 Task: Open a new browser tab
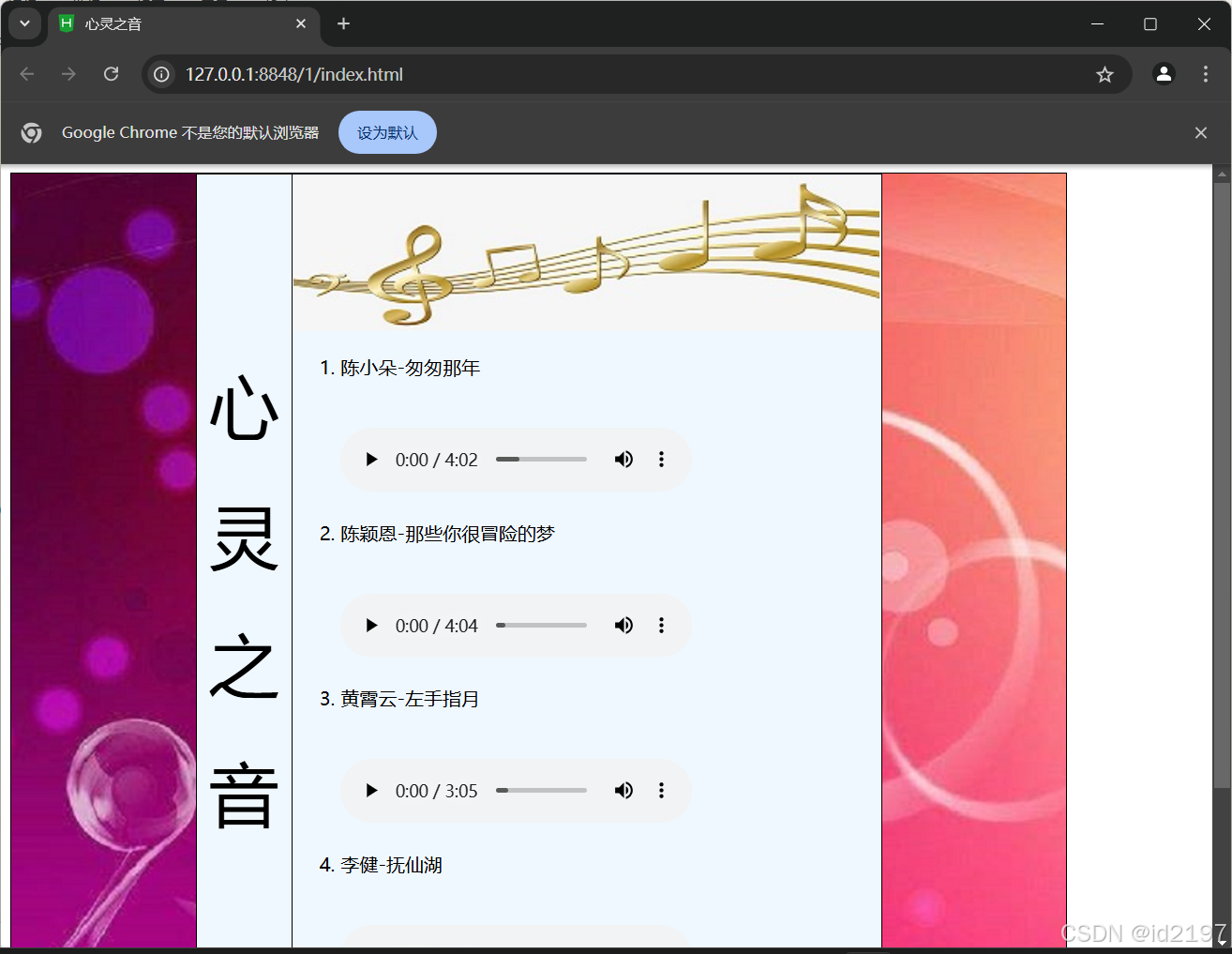pos(344,23)
